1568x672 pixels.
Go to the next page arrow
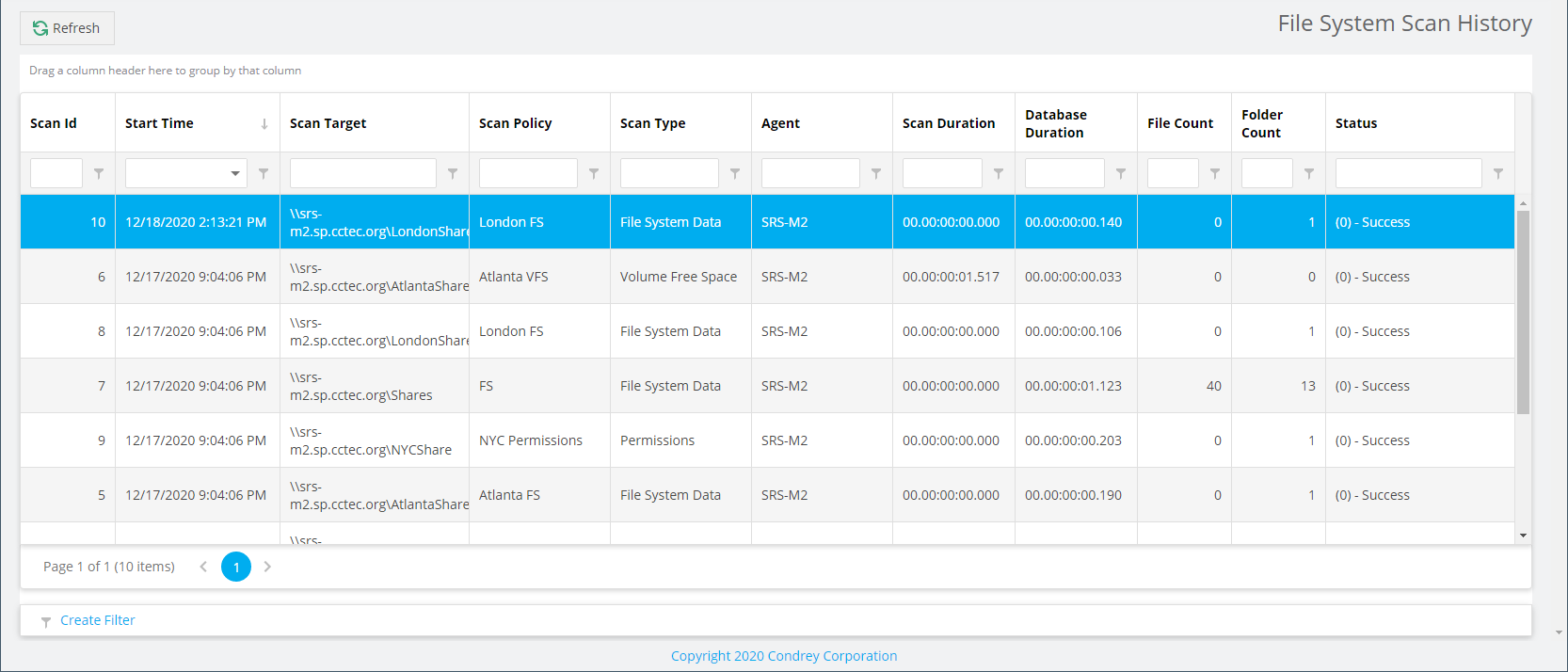267,567
